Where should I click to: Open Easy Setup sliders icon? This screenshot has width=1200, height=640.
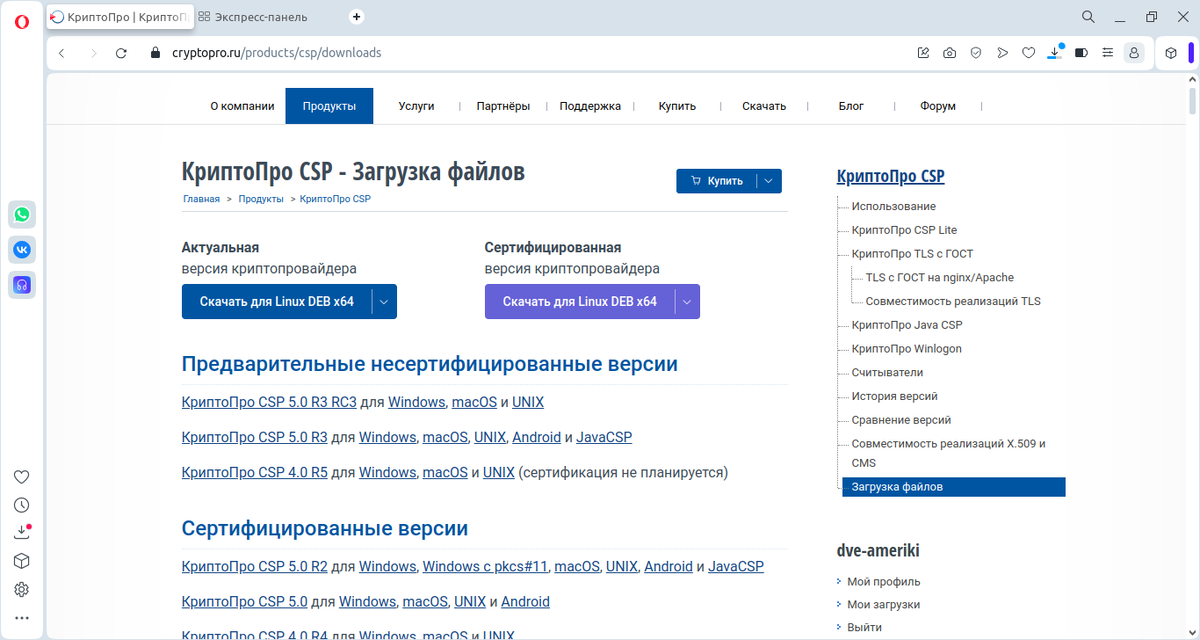(1107, 53)
